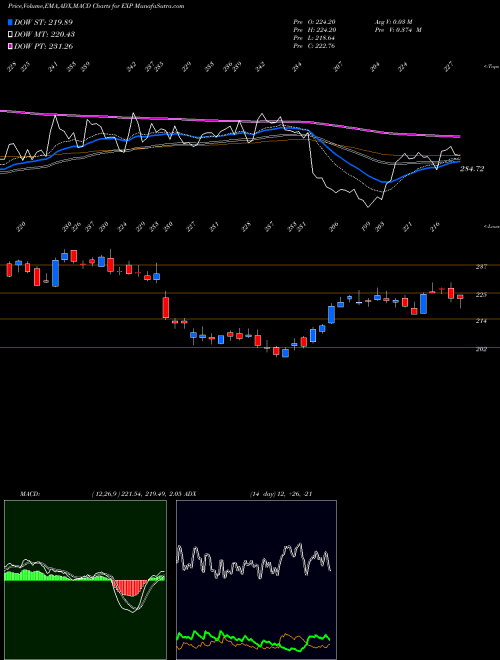
Task: Select the 'DOW MT: 220.43' legend text
Action: click(x=45, y=34)
